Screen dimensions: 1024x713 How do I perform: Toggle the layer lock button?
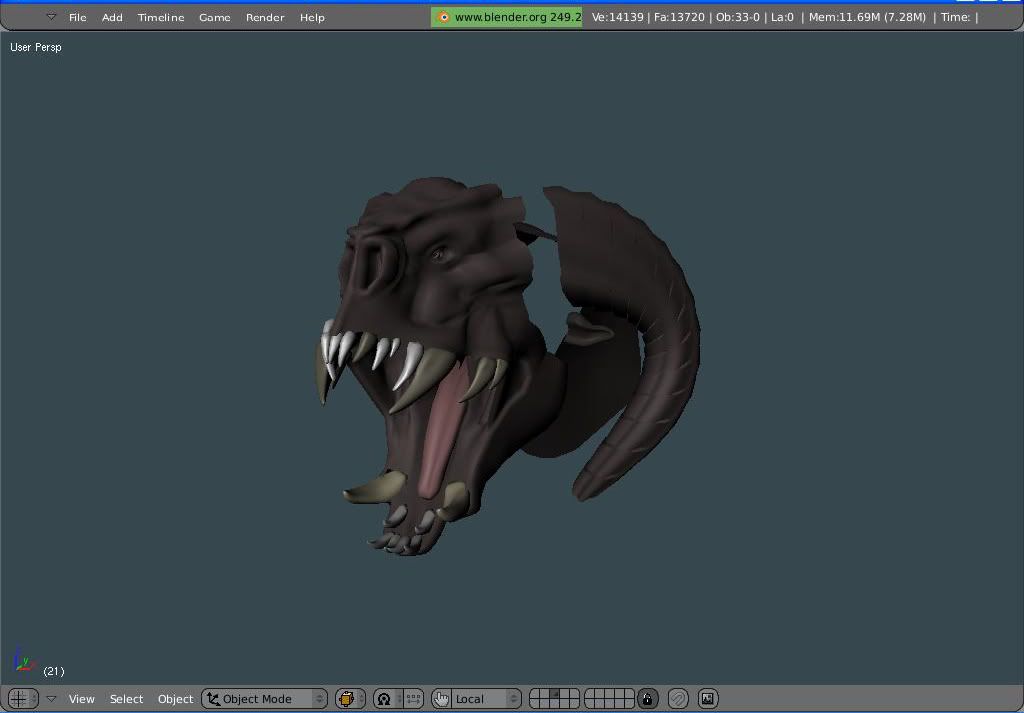648,699
